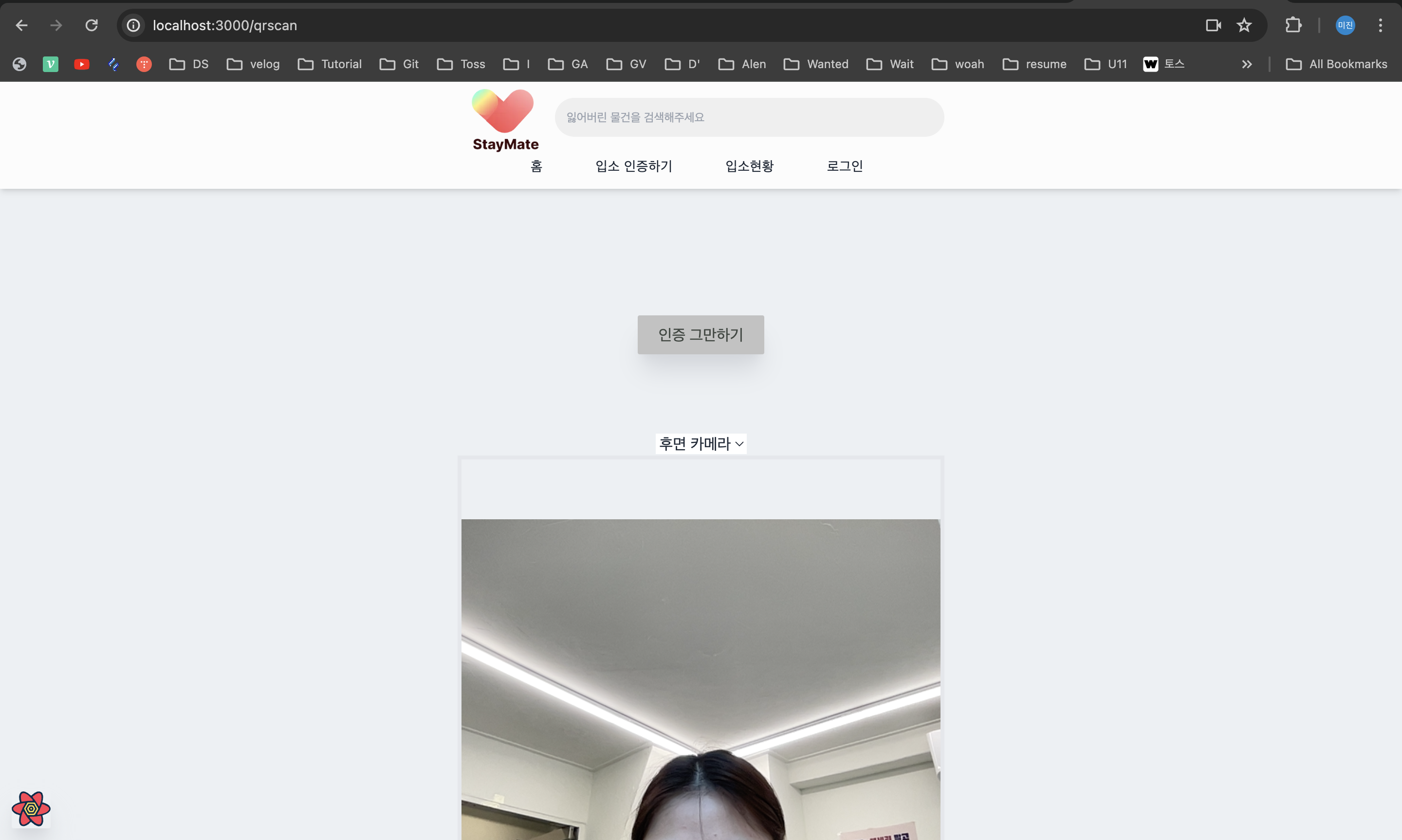Viewport: 1402px width, 840px height.
Task: View site information icon
Action: [133, 25]
